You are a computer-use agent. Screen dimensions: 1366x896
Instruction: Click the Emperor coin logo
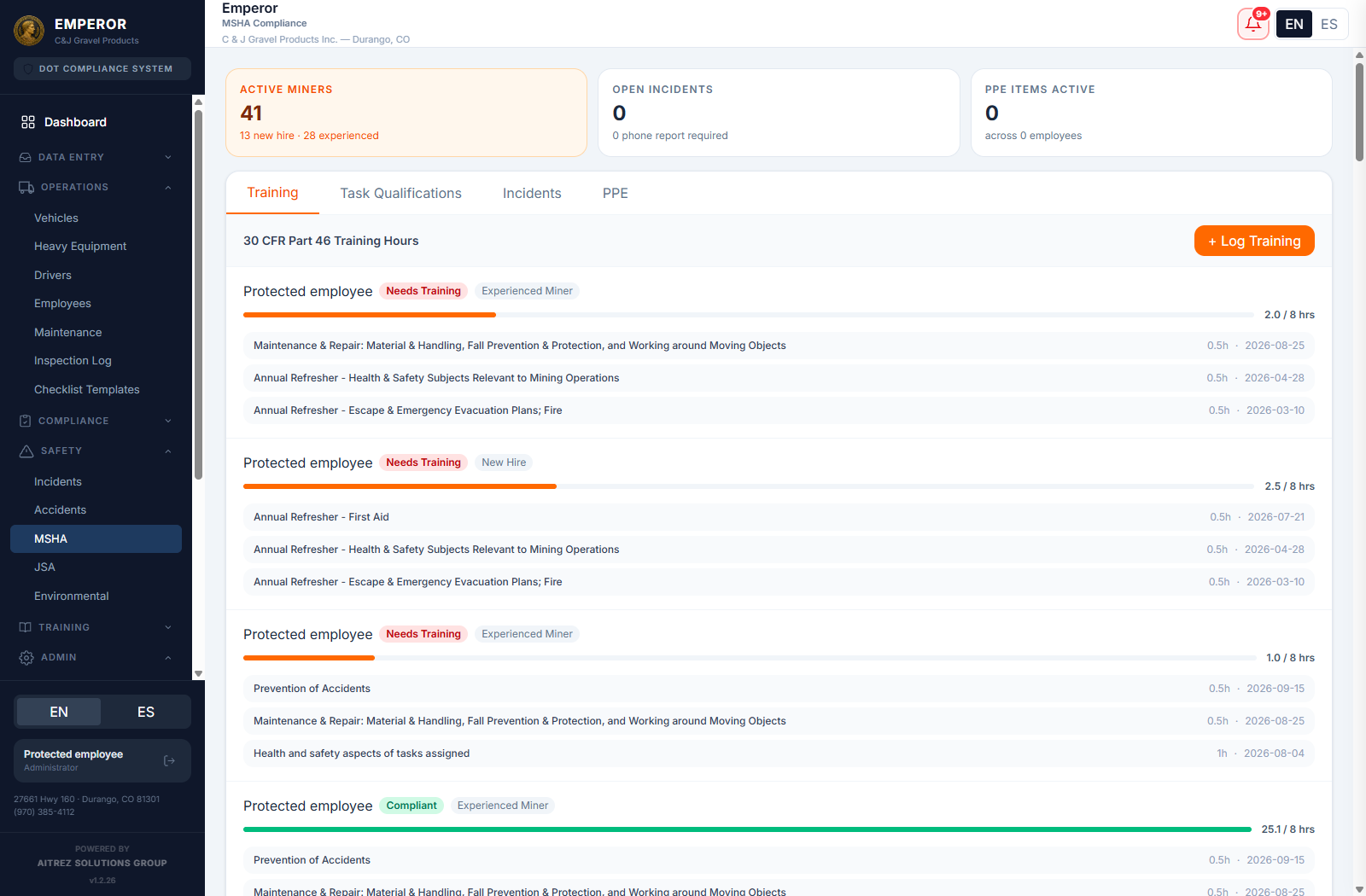[29, 31]
